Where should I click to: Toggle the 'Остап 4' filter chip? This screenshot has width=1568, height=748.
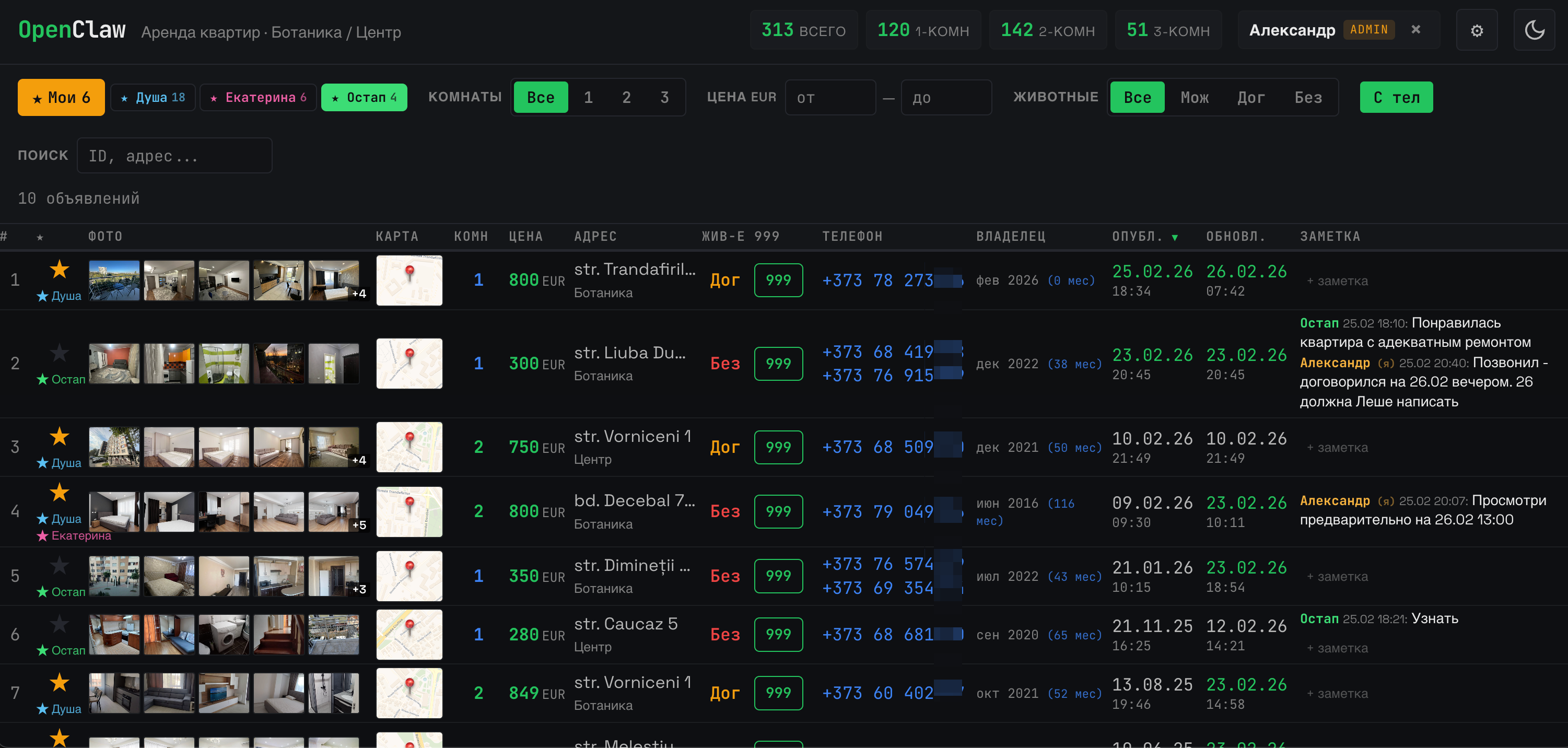pyautogui.click(x=364, y=97)
